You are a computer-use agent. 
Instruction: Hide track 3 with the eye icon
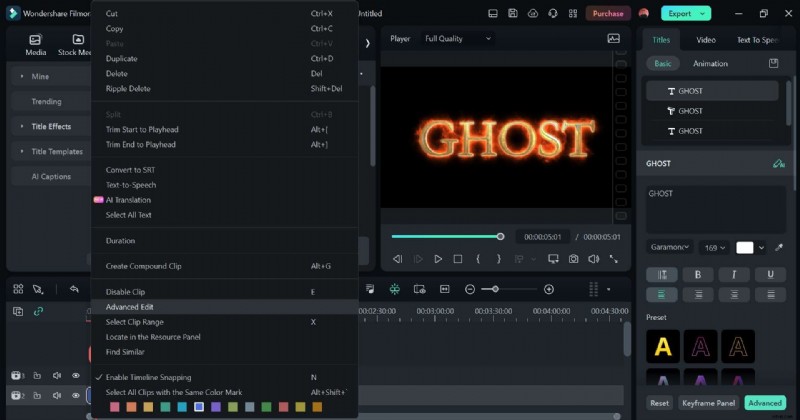point(75,376)
